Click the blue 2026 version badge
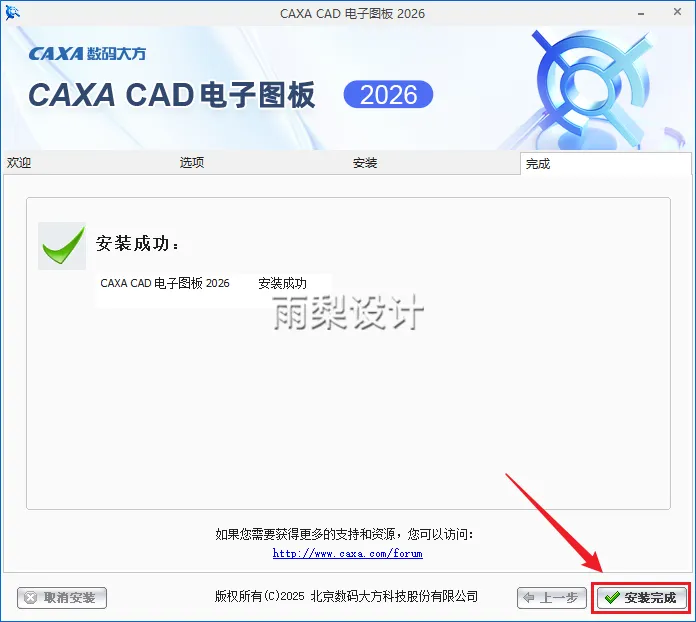The height and width of the screenshot is (622, 696). [x=388, y=94]
